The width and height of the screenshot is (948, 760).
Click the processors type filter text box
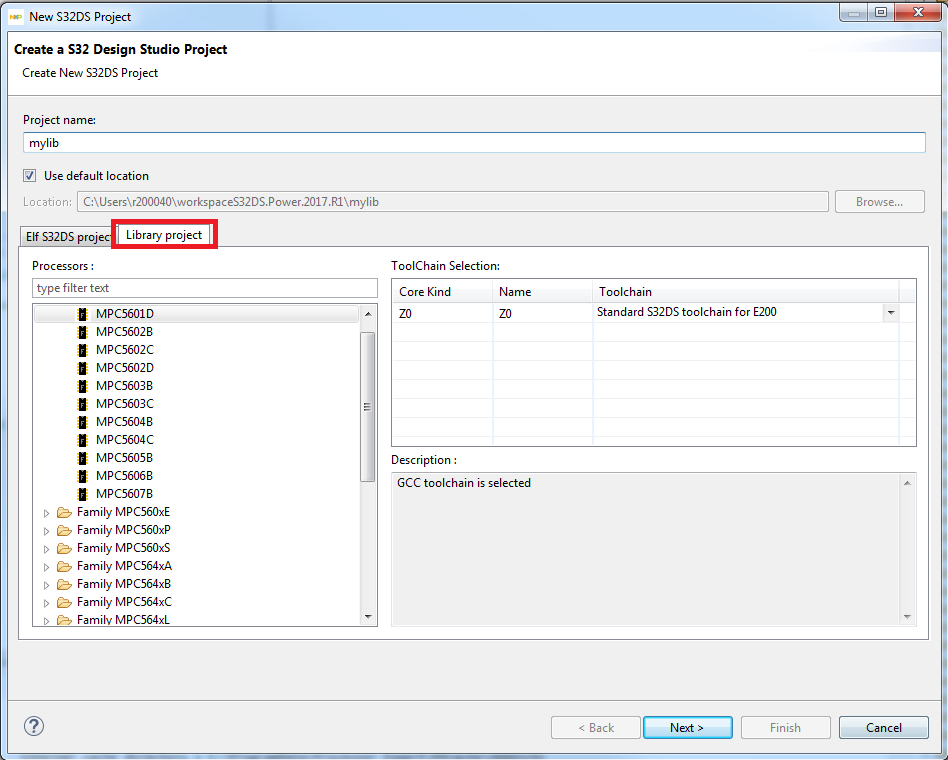(204, 288)
